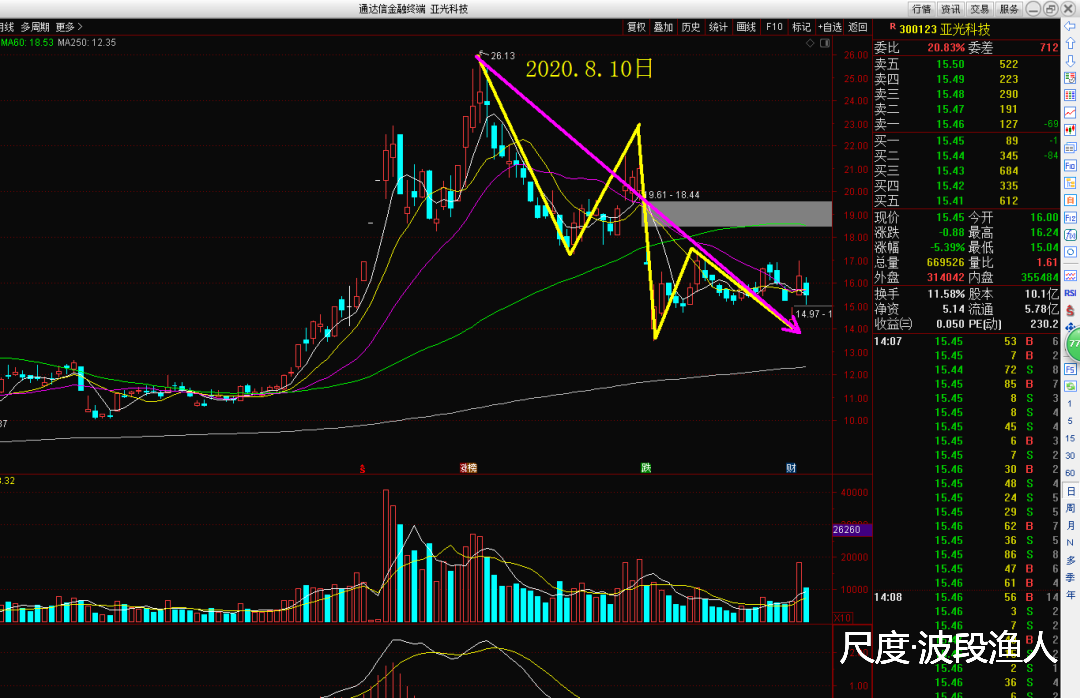Click the MA250: 12.35 indicator label
The height and width of the screenshot is (698, 1080).
point(87,43)
